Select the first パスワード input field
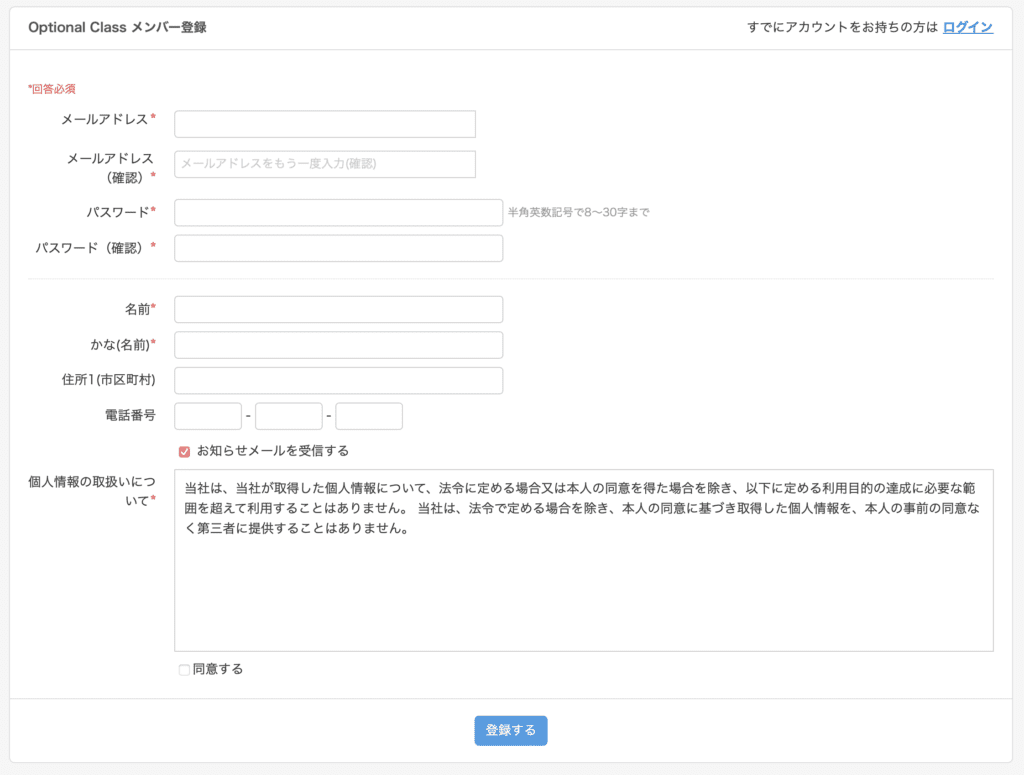Image resolution: width=1024 pixels, height=775 pixels. pos(338,212)
